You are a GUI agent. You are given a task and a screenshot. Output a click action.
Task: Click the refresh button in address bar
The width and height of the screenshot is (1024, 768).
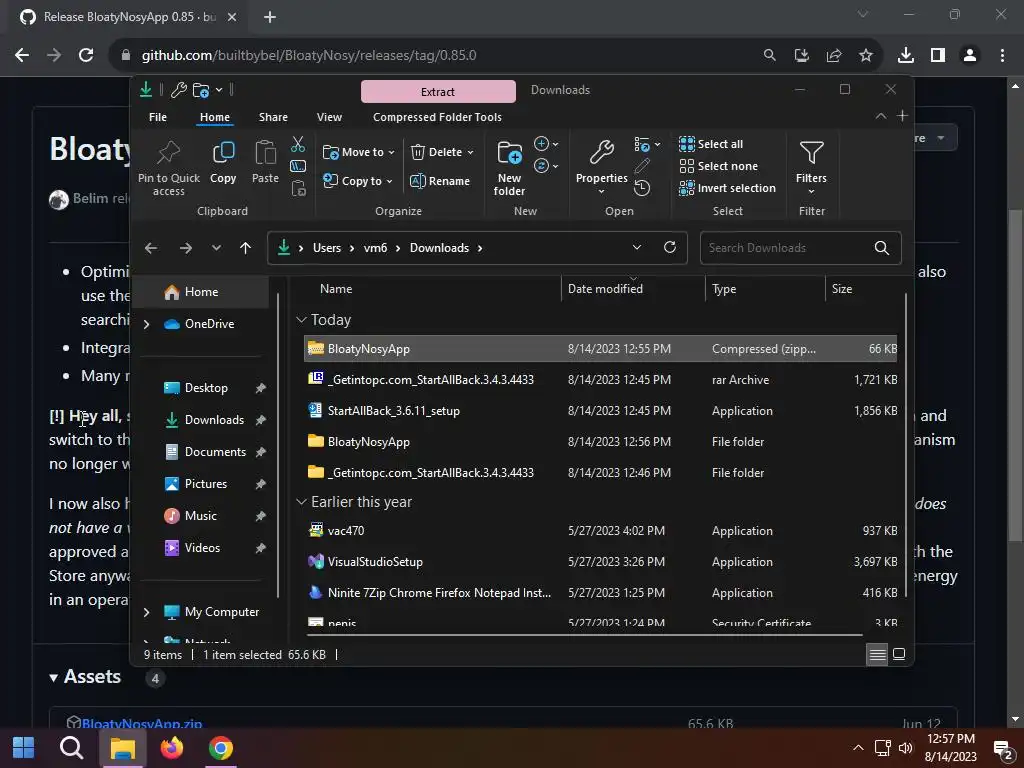[669, 248]
